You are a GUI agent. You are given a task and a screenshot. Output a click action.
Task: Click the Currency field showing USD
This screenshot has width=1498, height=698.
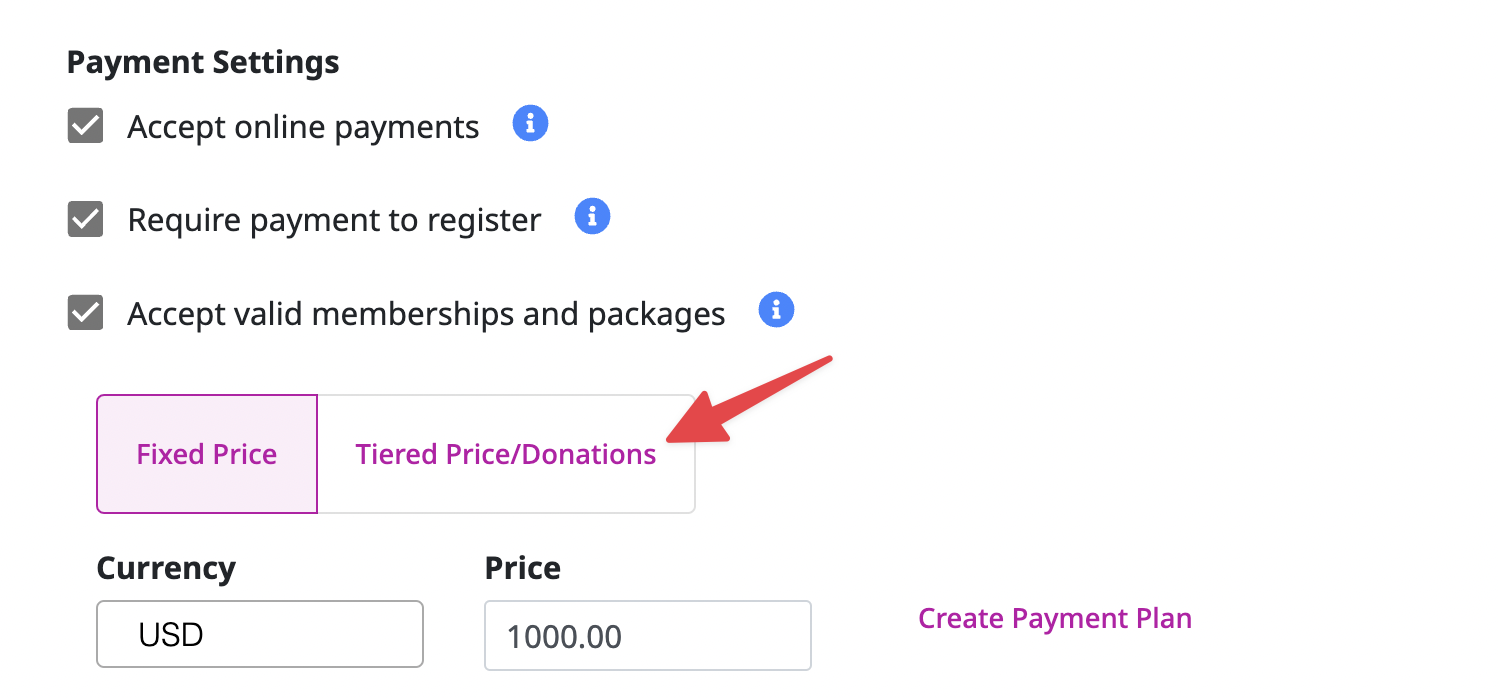click(259, 634)
